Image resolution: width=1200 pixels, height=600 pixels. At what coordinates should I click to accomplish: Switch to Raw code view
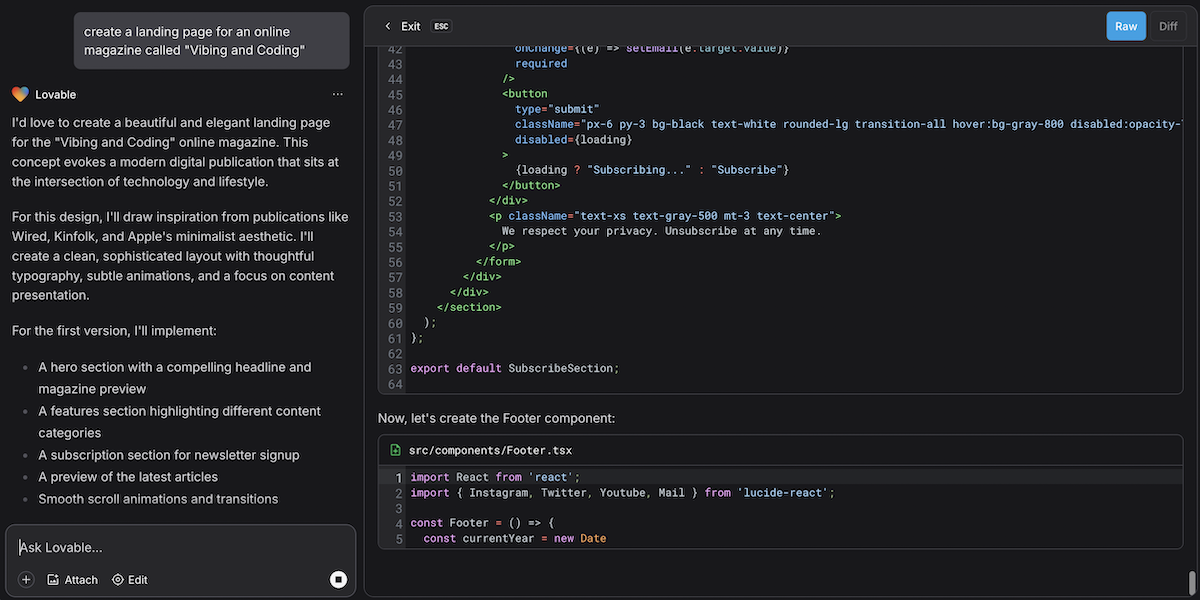click(1126, 26)
